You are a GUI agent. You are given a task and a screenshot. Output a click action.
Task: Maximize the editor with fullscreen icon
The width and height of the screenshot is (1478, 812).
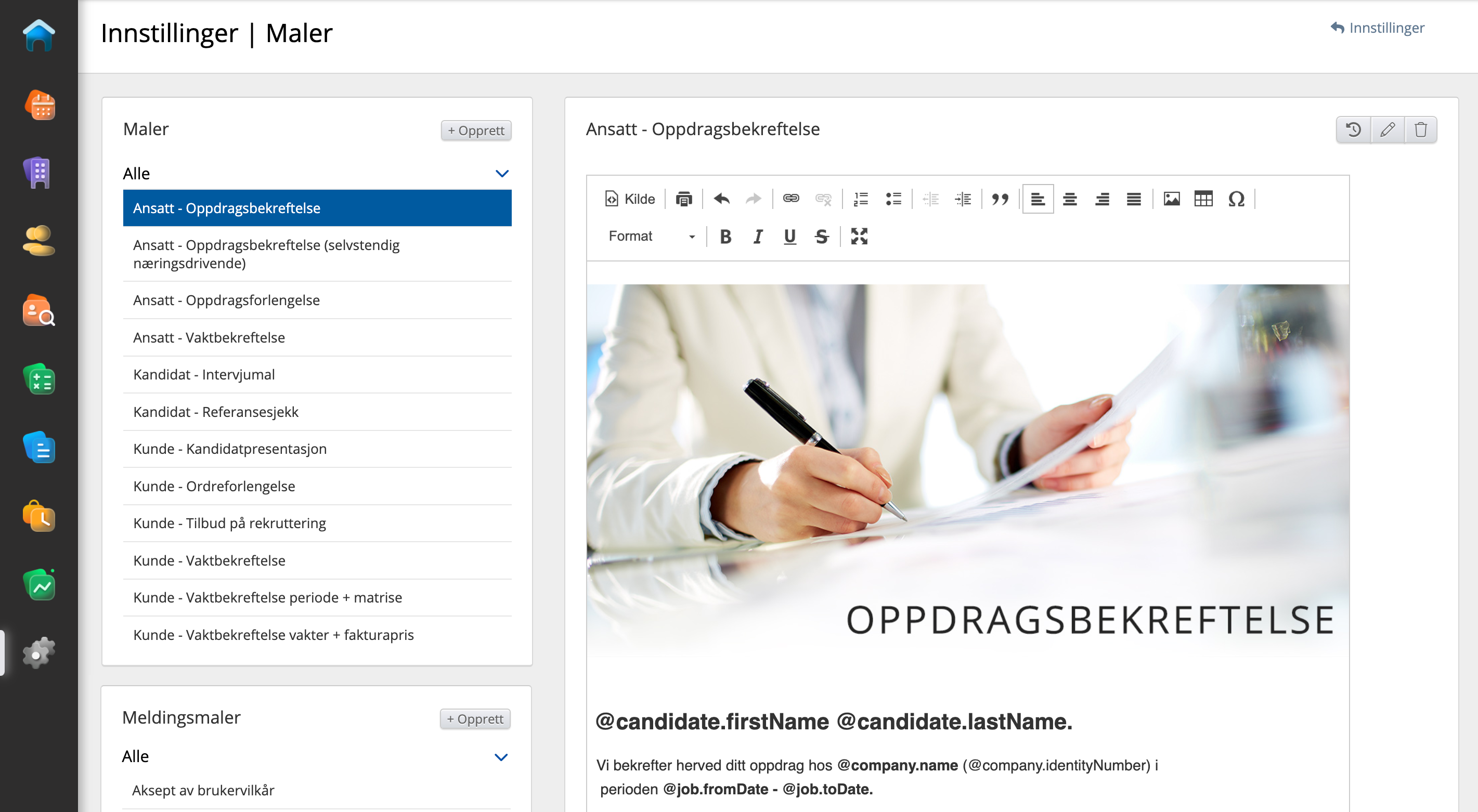click(x=859, y=236)
